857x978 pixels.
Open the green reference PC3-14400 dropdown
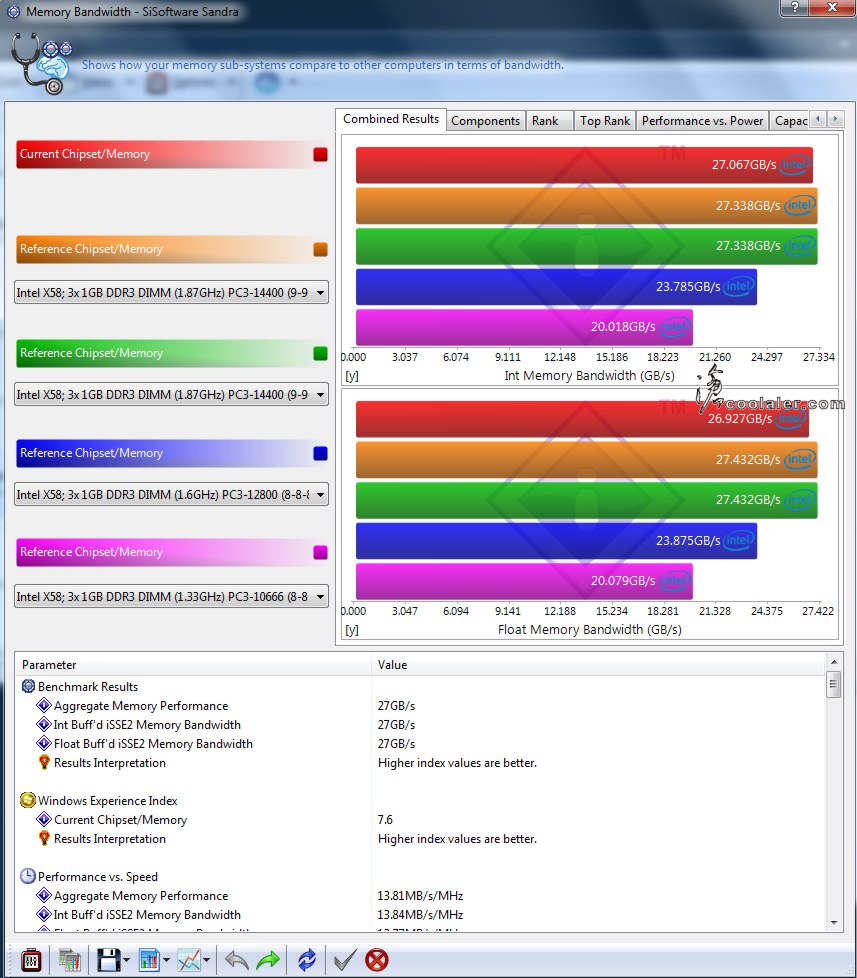click(171, 395)
